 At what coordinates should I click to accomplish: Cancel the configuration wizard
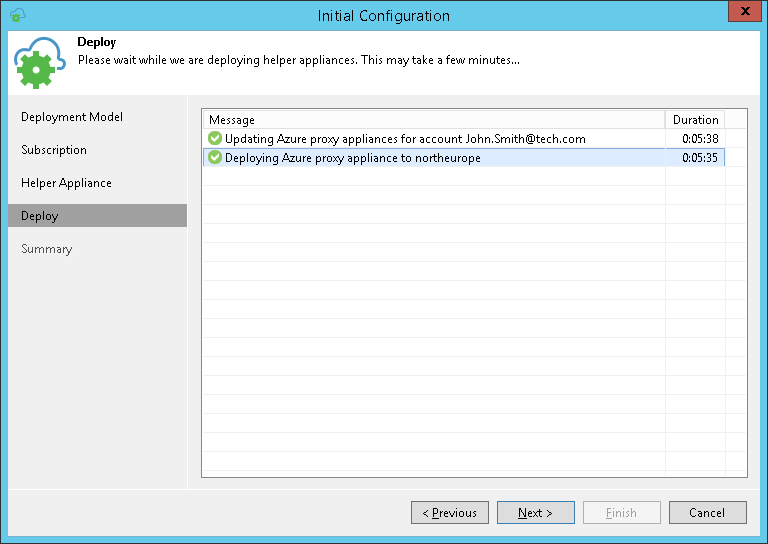coord(707,513)
